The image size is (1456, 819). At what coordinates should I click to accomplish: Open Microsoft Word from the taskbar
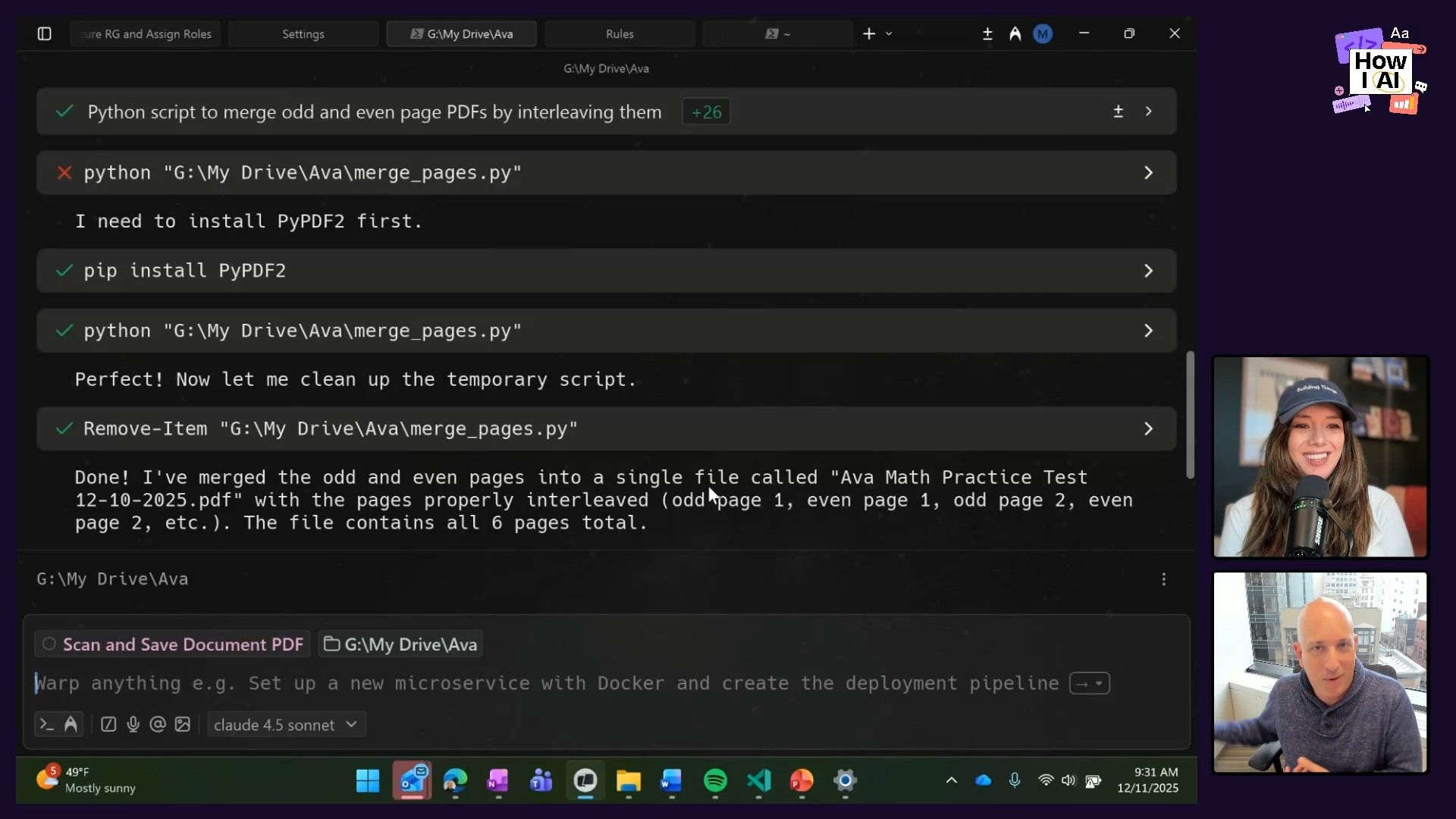672,780
